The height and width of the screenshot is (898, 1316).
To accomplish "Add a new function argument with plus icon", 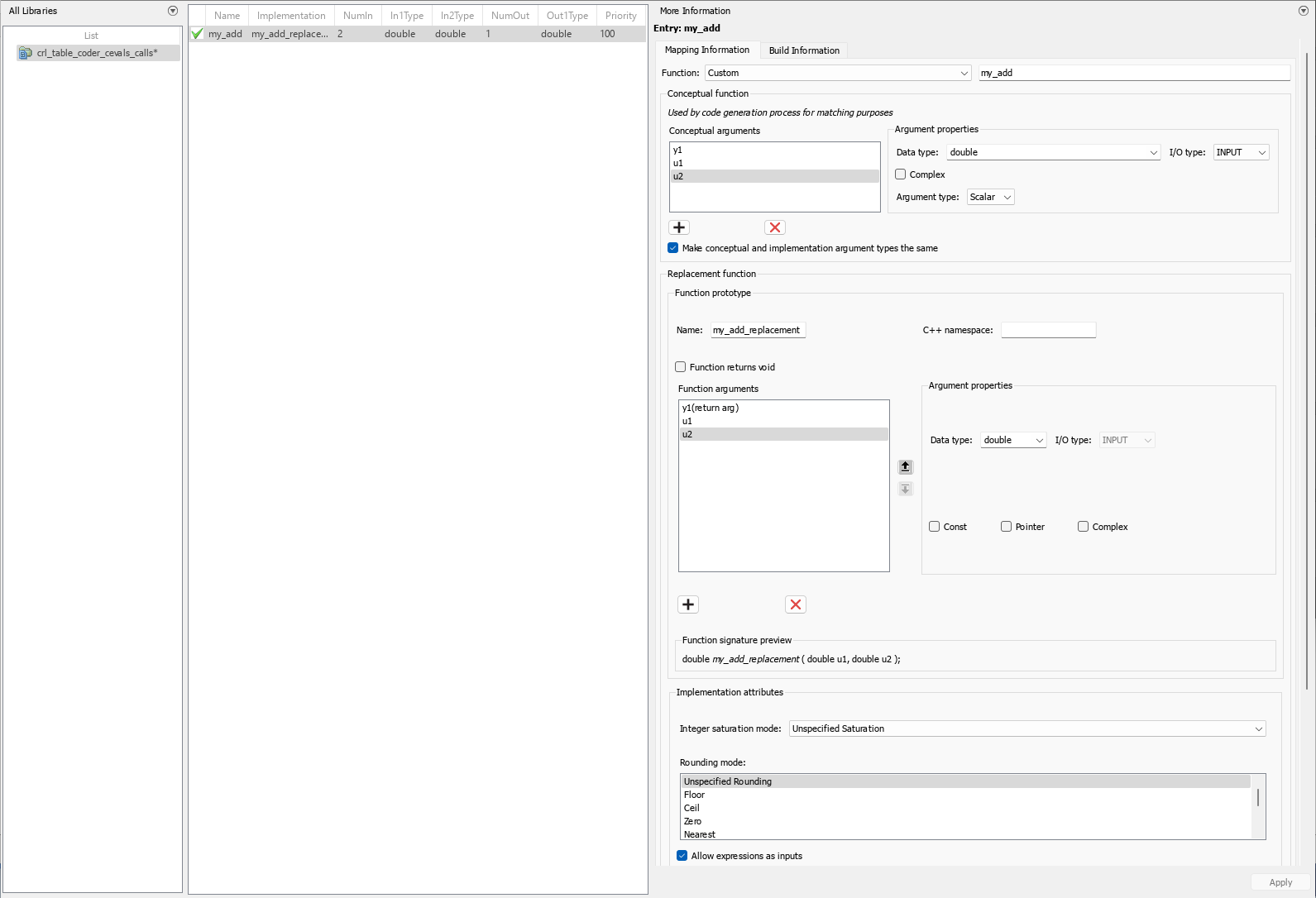I will coord(688,604).
